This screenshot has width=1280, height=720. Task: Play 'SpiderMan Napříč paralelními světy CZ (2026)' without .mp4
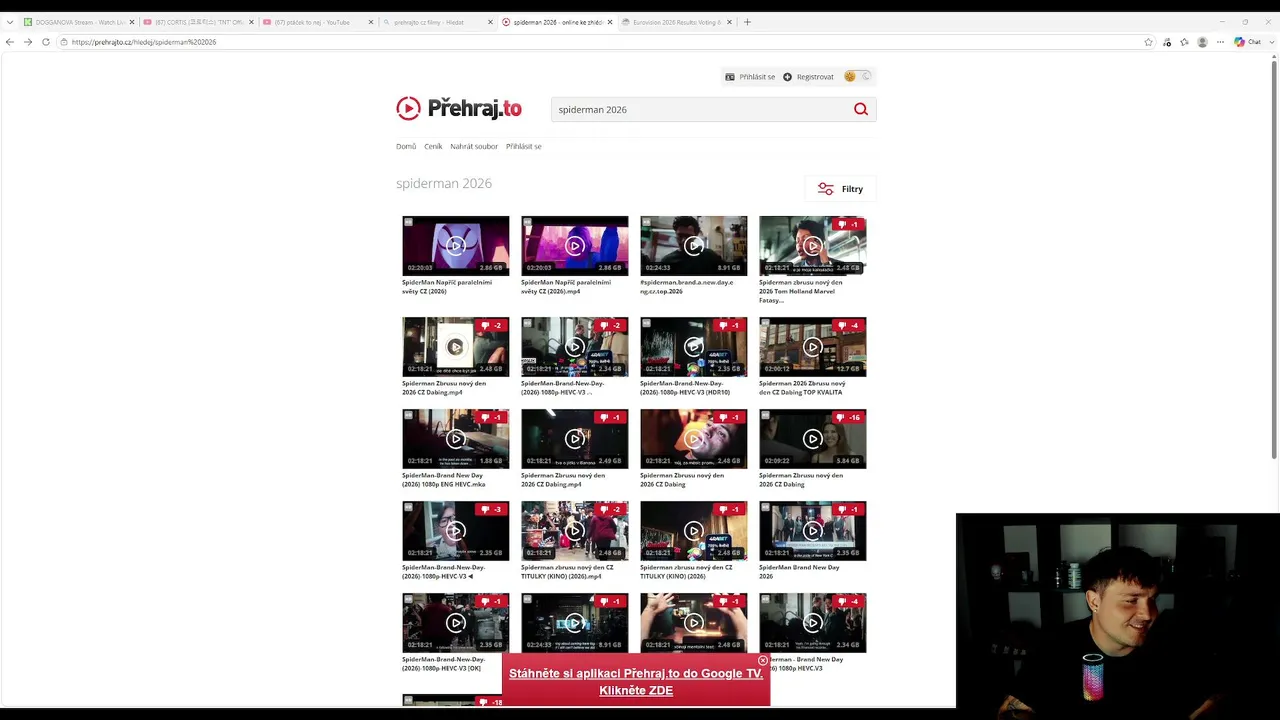click(456, 246)
